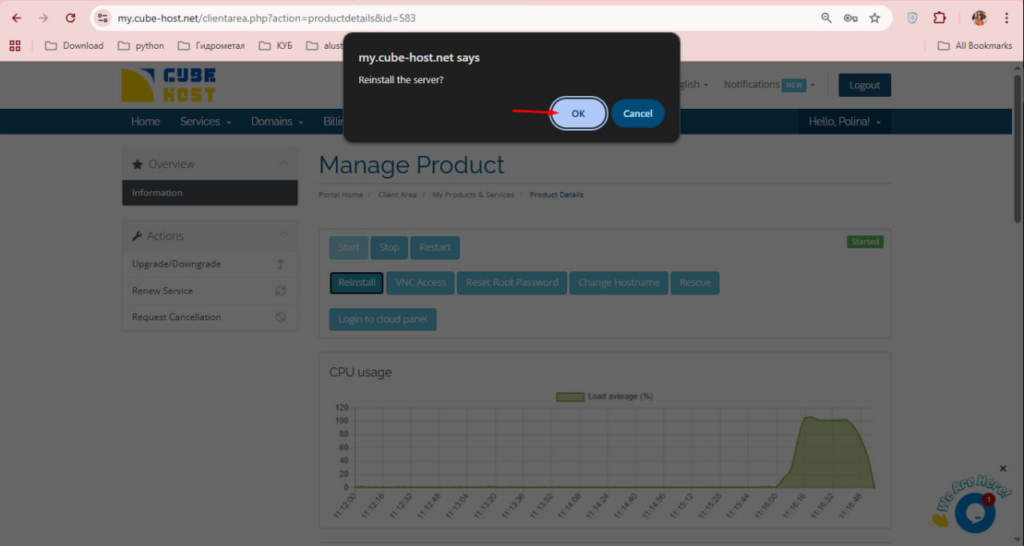1024x546 pixels.
Task: Bookmark page with the star icon
Action: pos(875,18)
